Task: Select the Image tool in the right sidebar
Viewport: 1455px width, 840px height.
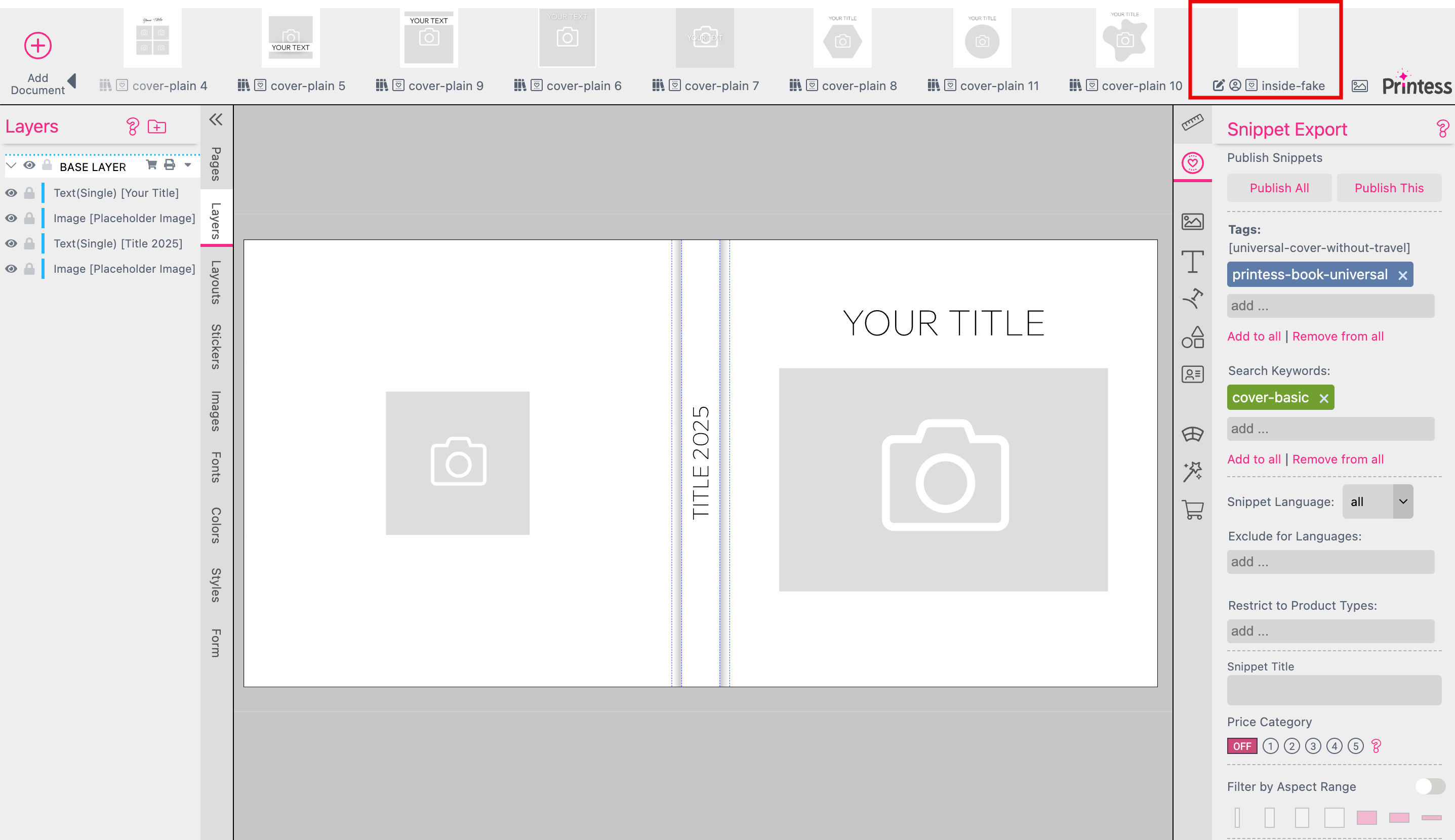Action: (1193, 222)
